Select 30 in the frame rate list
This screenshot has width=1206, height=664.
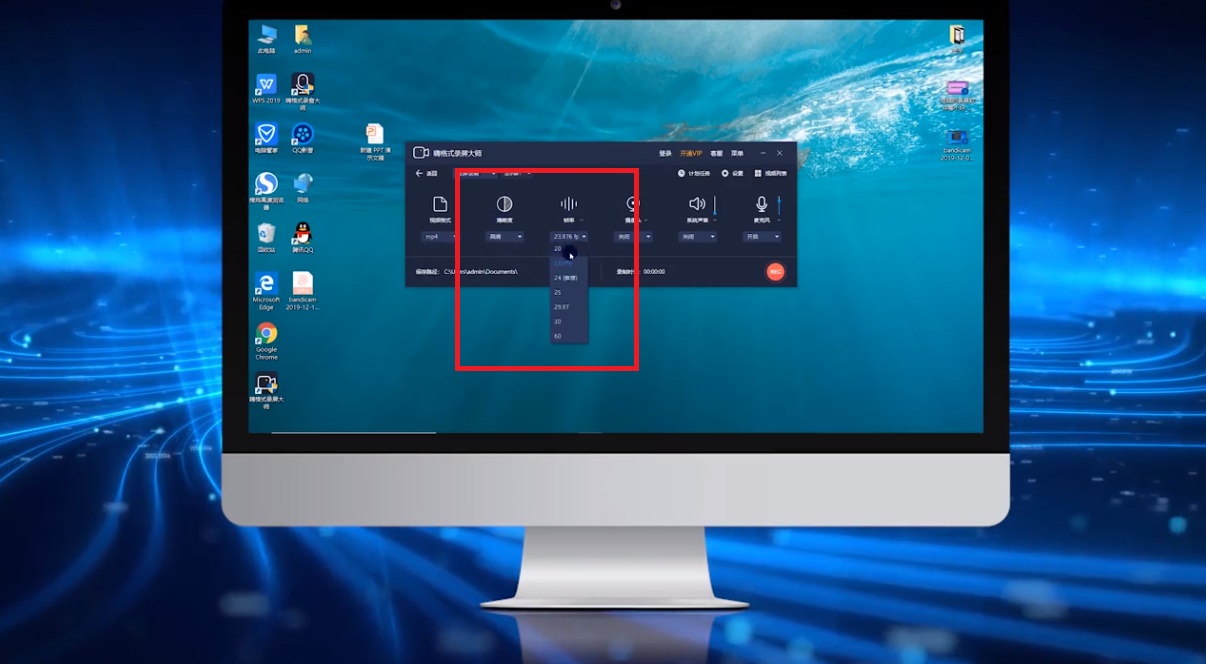[x=569, y=321]
